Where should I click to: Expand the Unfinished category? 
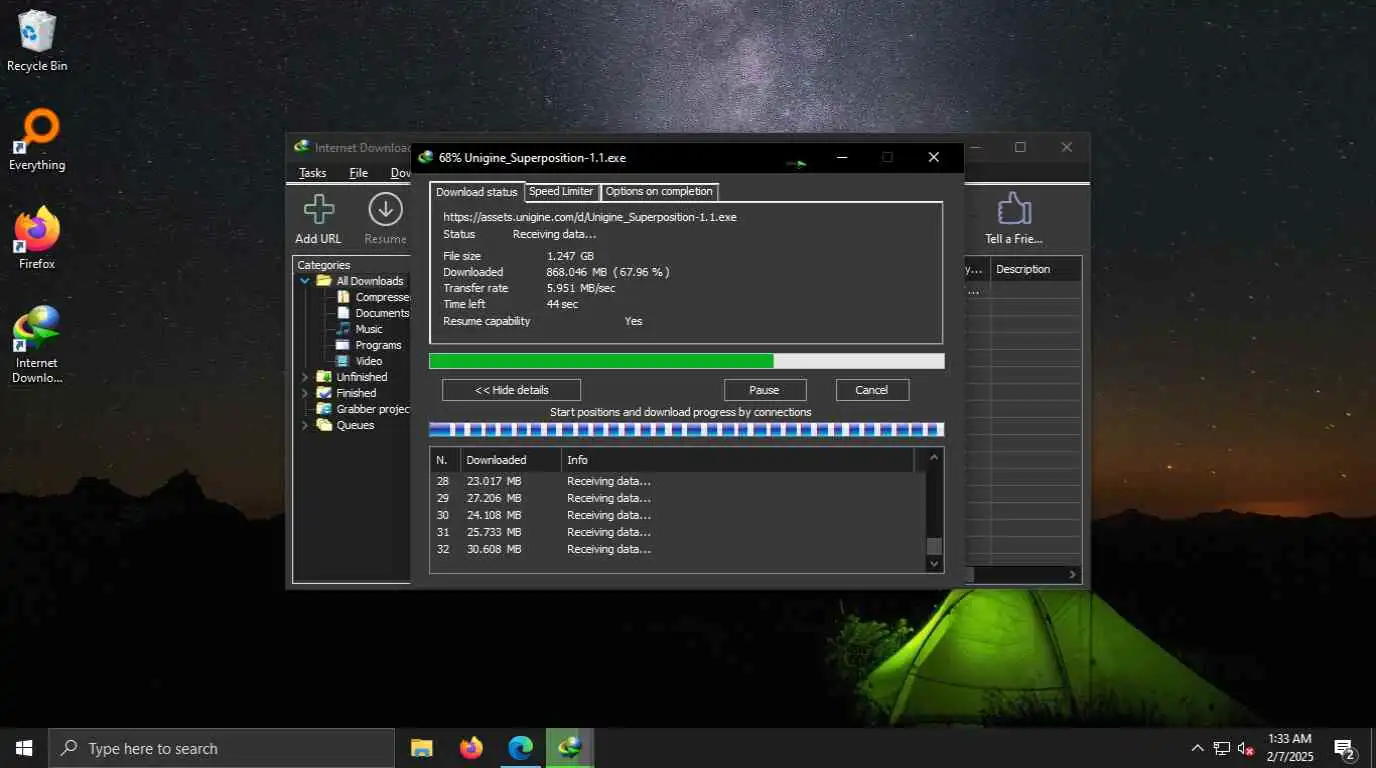tap(305, 377)
